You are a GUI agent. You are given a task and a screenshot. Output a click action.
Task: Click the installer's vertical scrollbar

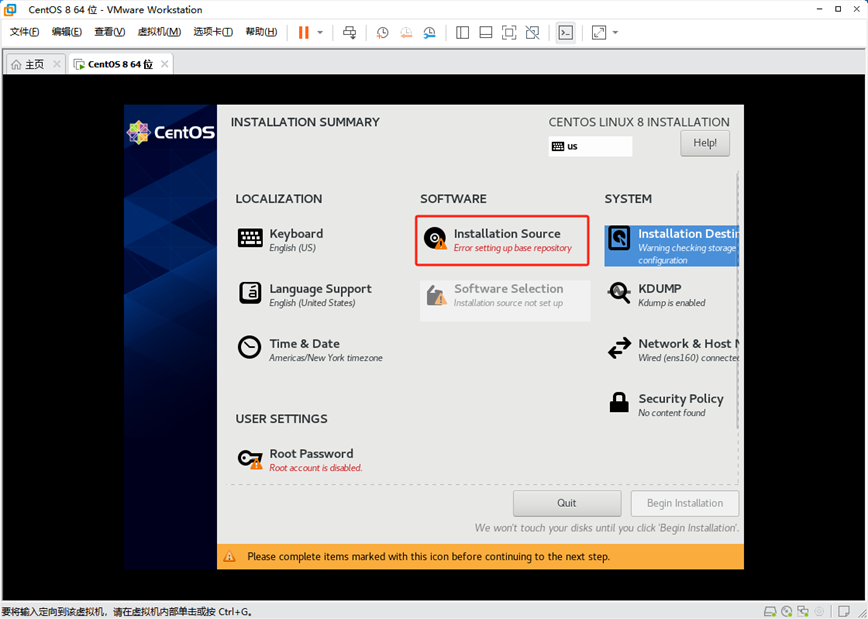click(737, 300)
